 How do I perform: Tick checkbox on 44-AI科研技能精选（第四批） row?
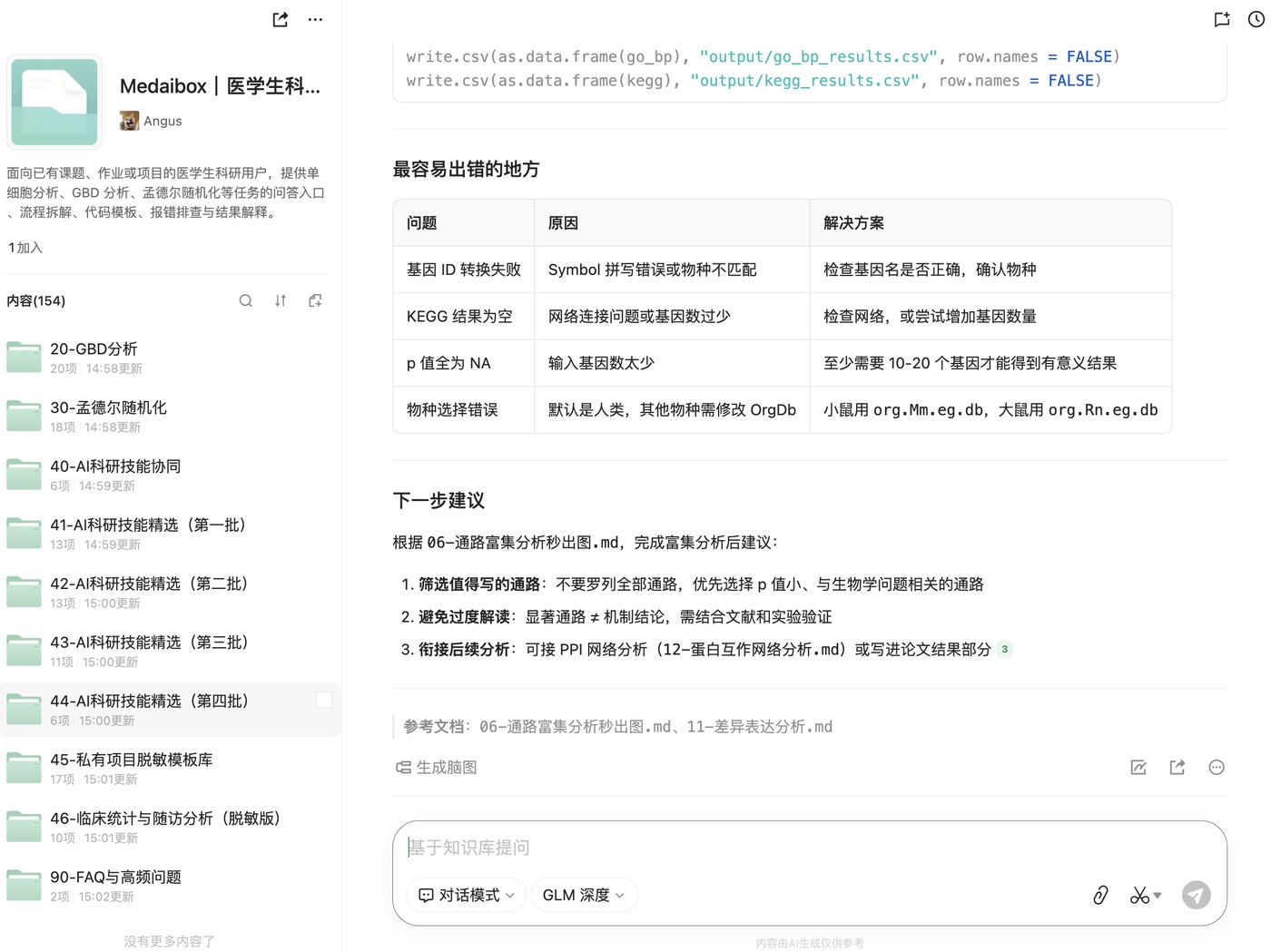coord(324,700)
